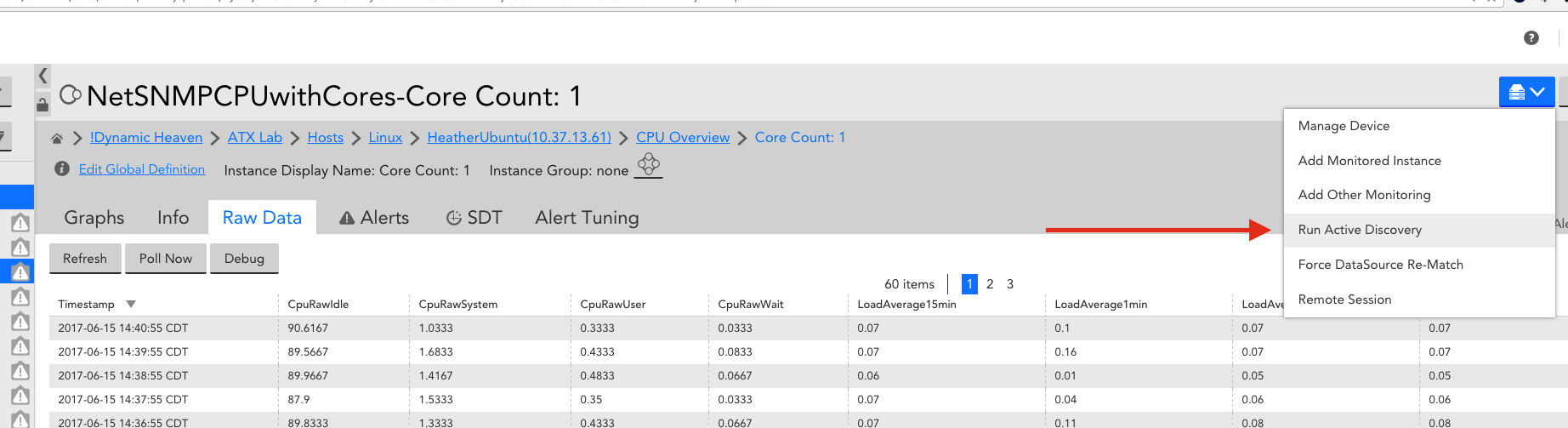The width and height of the screenshot is (1568, 428).
Task: Click the Debug button
Action: pyautogui.click(x=244, y=259)
